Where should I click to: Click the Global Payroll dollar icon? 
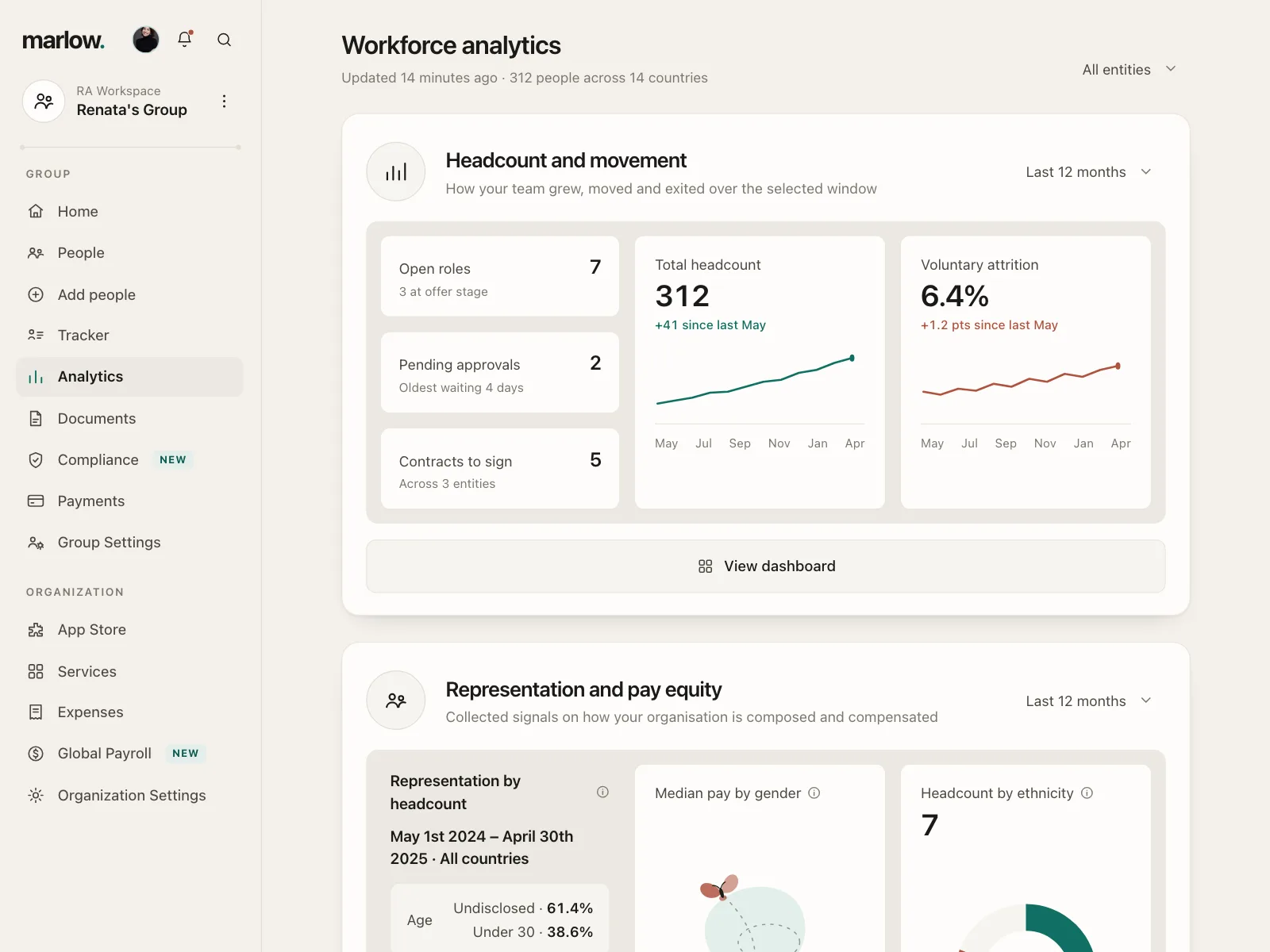pos(36,754)
